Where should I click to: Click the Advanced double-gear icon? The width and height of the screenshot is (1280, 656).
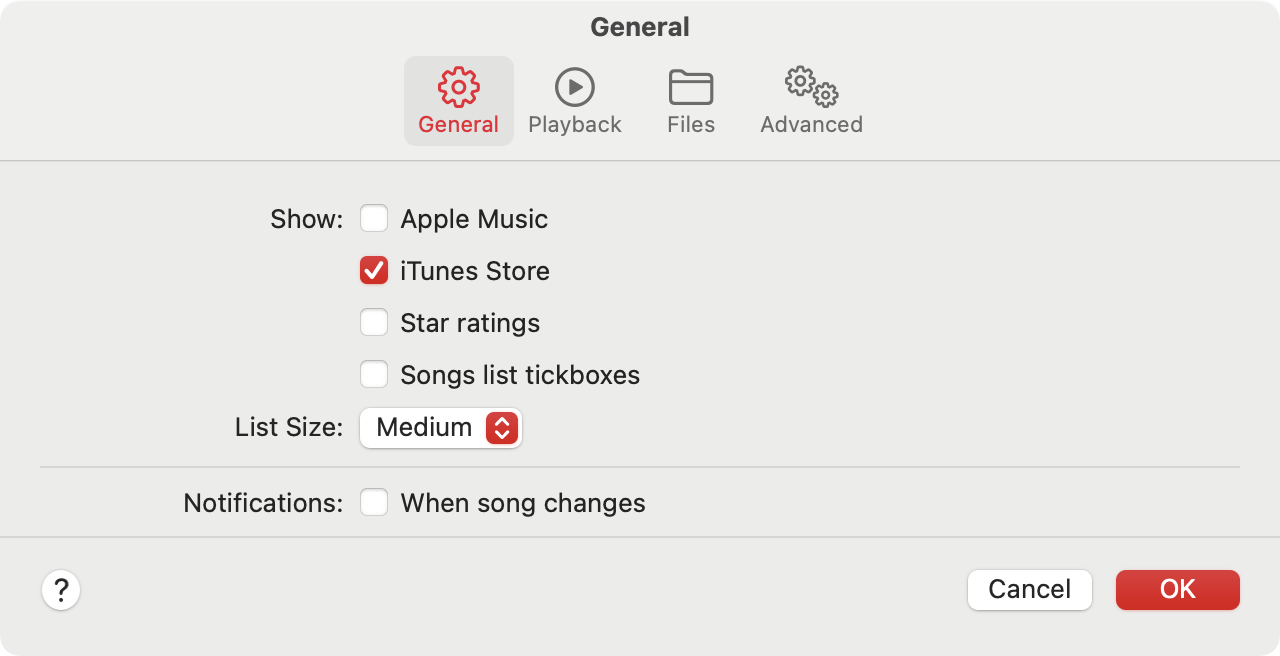pos(811,88)
